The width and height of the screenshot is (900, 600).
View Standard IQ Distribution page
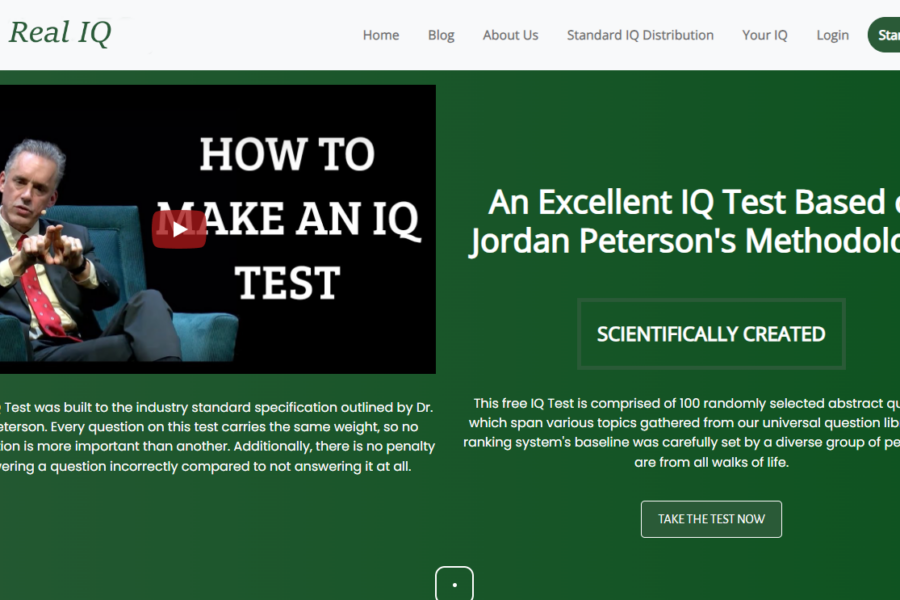point(640,35)
